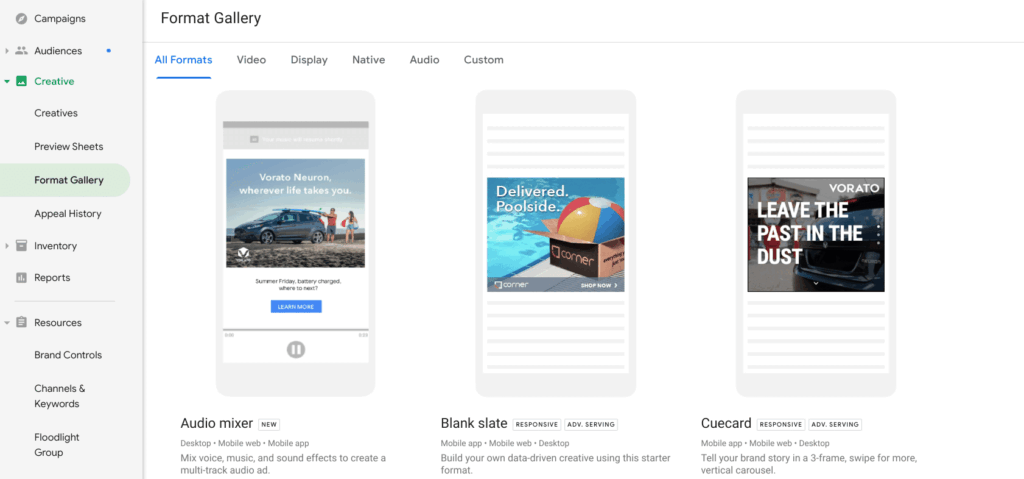
Task: Open the Native formats tab
Action: (368, 60)
